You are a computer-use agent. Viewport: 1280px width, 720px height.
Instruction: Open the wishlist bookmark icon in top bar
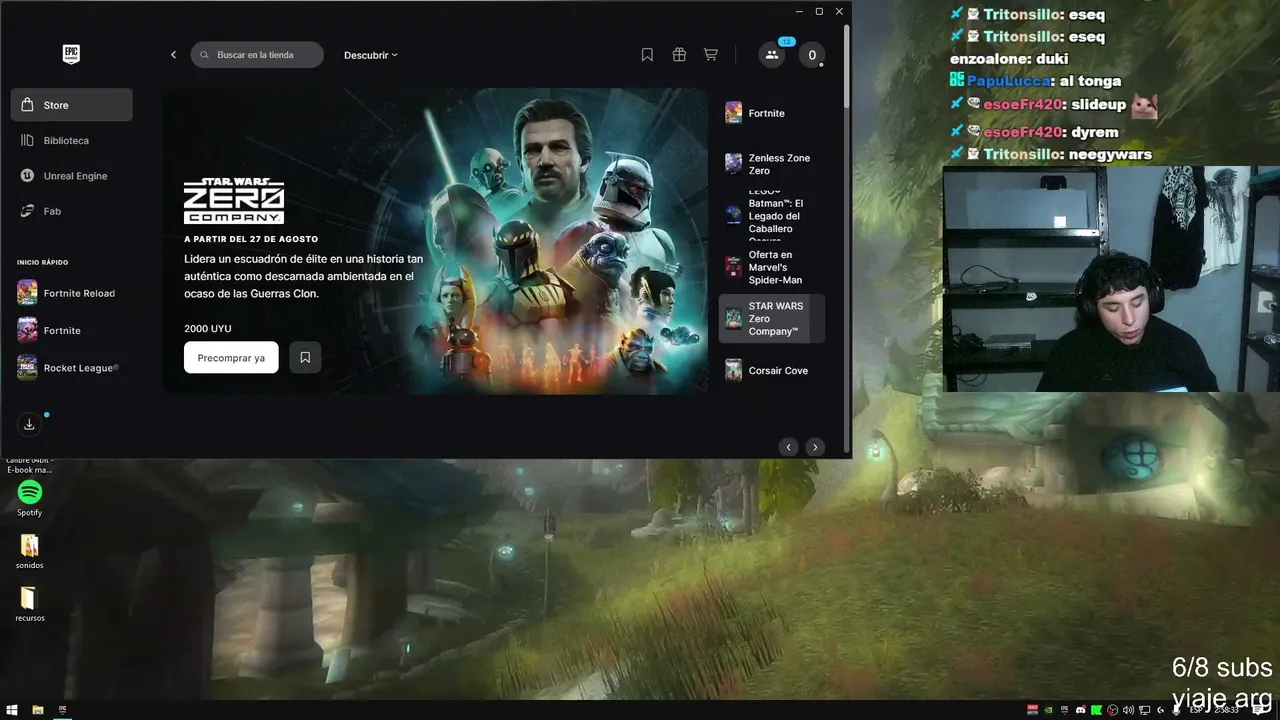click(647, 55)
